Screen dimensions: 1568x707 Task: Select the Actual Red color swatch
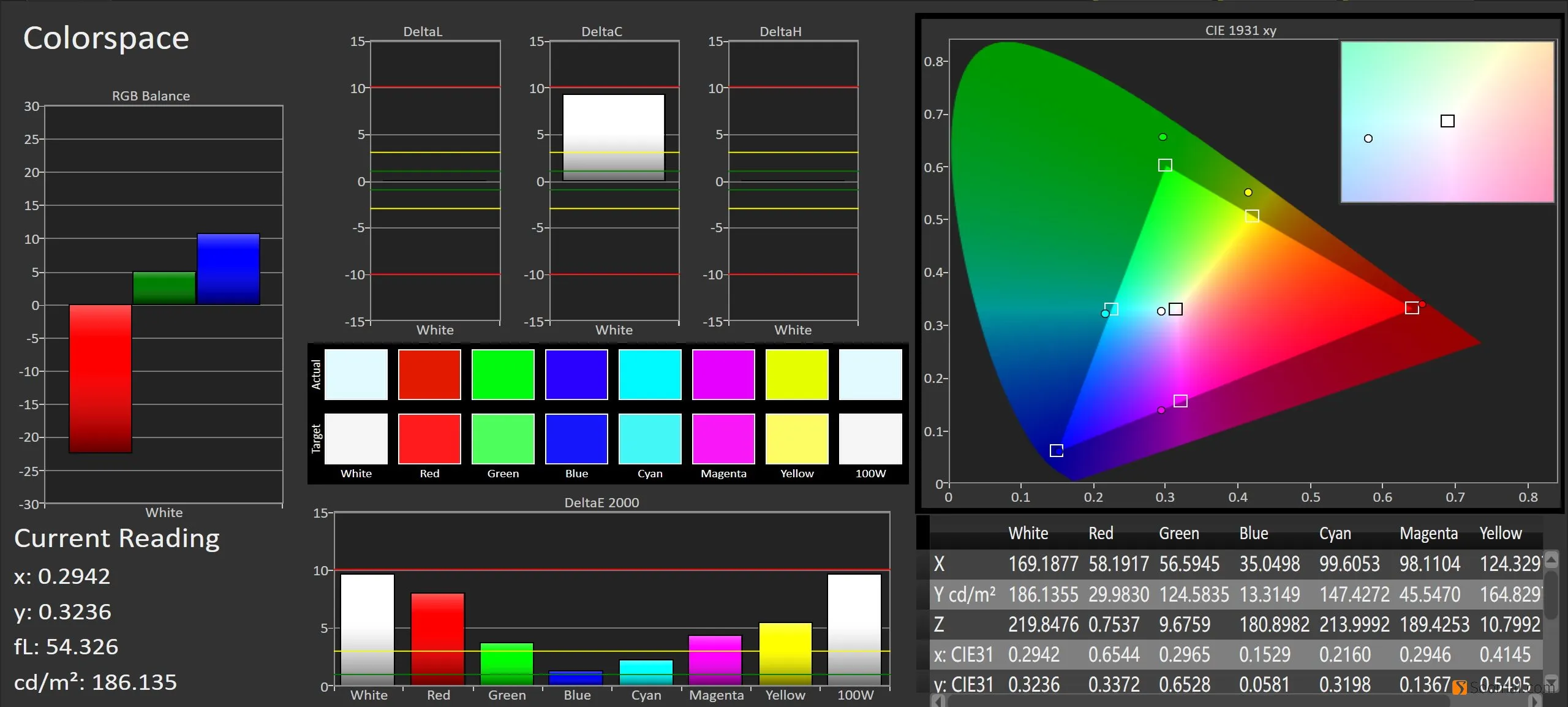pos(429,374)
